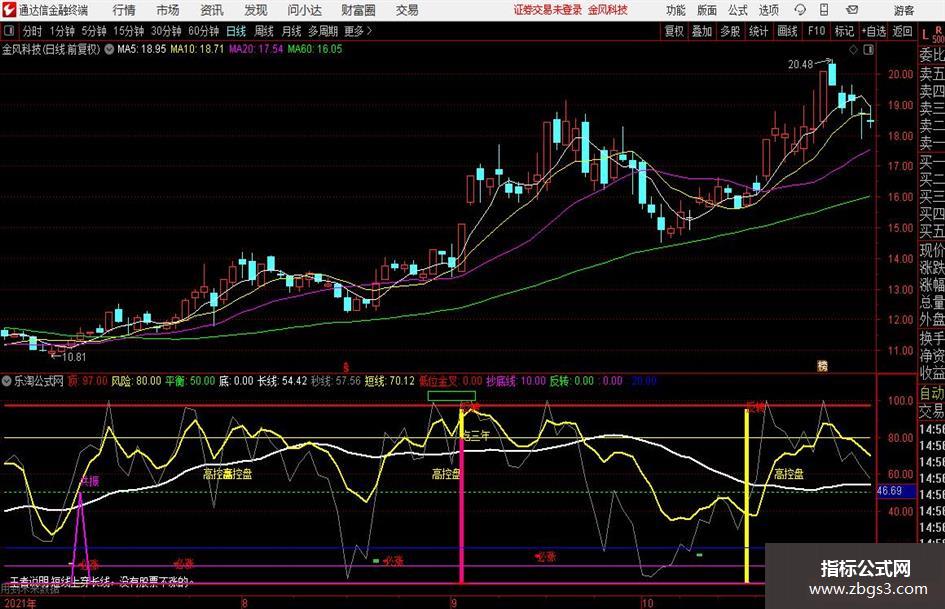Open the 问小达 menu
Viewport: 945px width, 609px height.
304,10
